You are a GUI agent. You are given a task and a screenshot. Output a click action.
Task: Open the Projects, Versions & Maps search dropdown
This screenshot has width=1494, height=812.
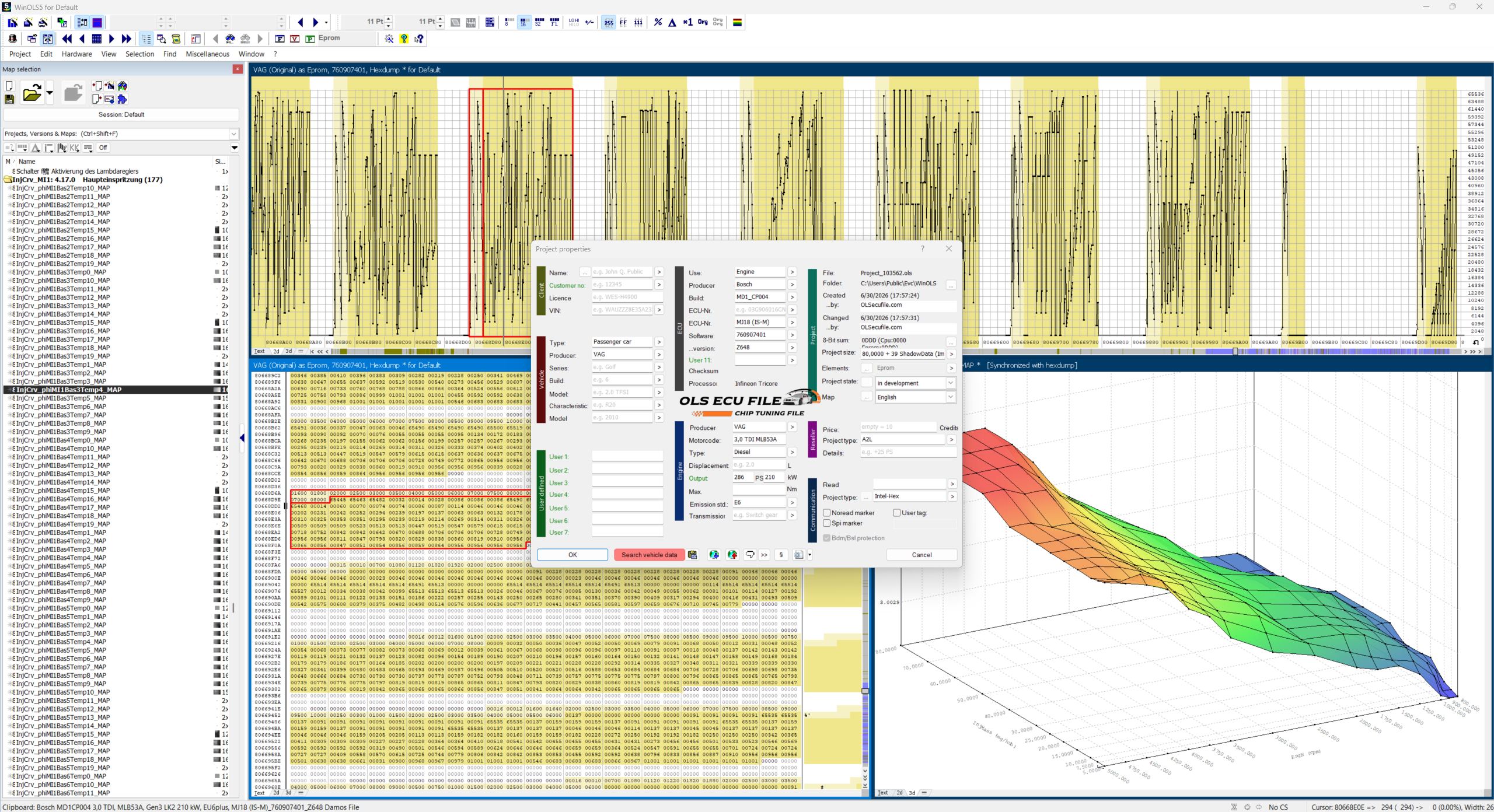(x=233, y=134)
